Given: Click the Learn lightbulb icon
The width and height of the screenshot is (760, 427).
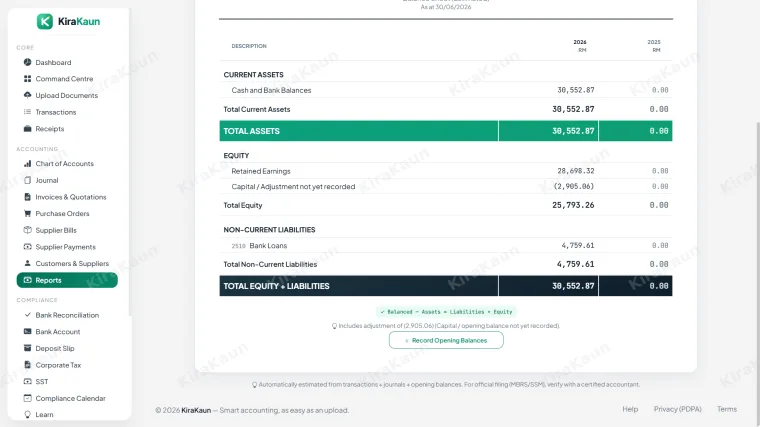Looking at the screenshot, I should pyautogui.click(x=28, y=414).
